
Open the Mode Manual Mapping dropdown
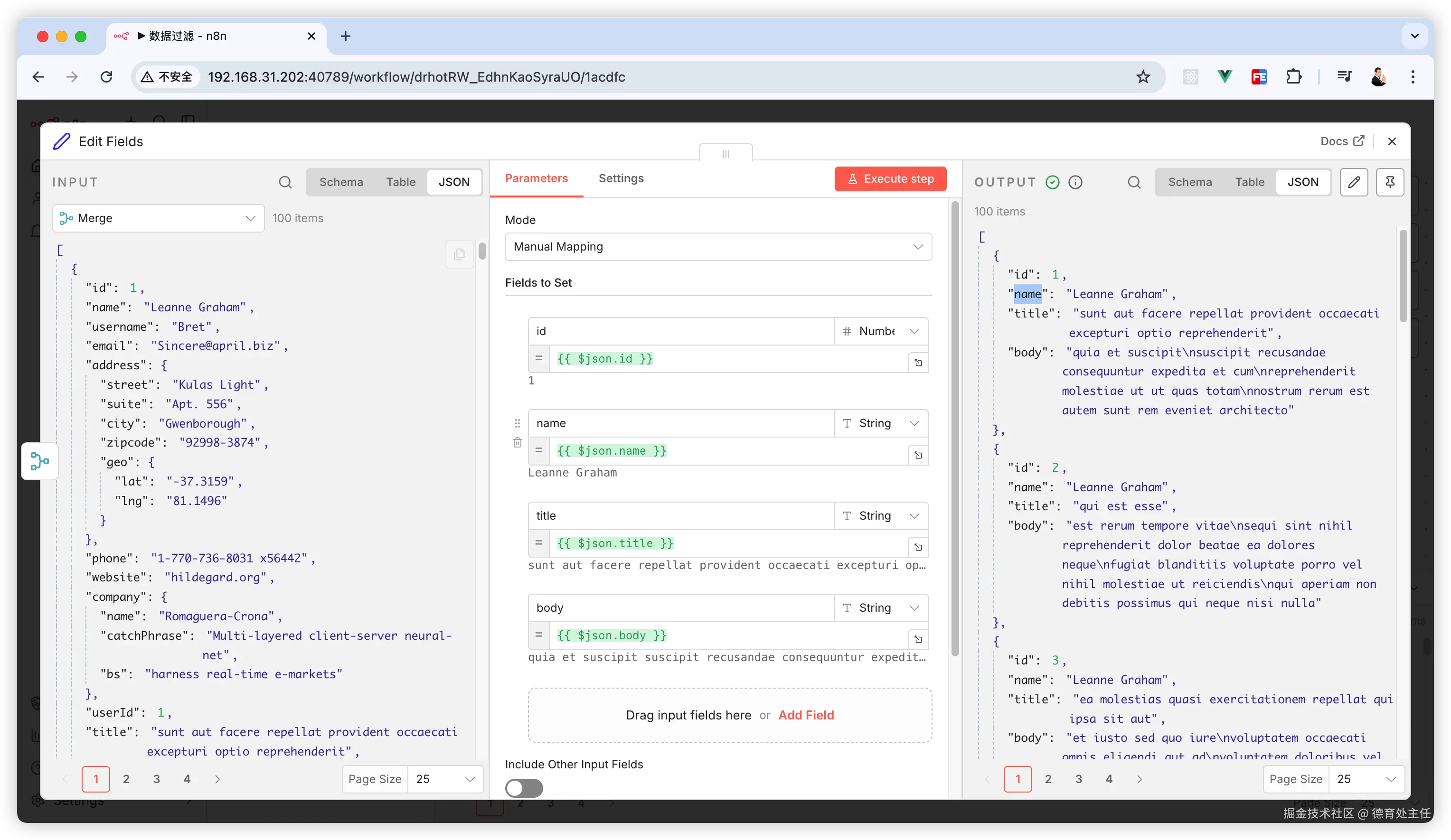pyautogui.click(x=718, y=247)
